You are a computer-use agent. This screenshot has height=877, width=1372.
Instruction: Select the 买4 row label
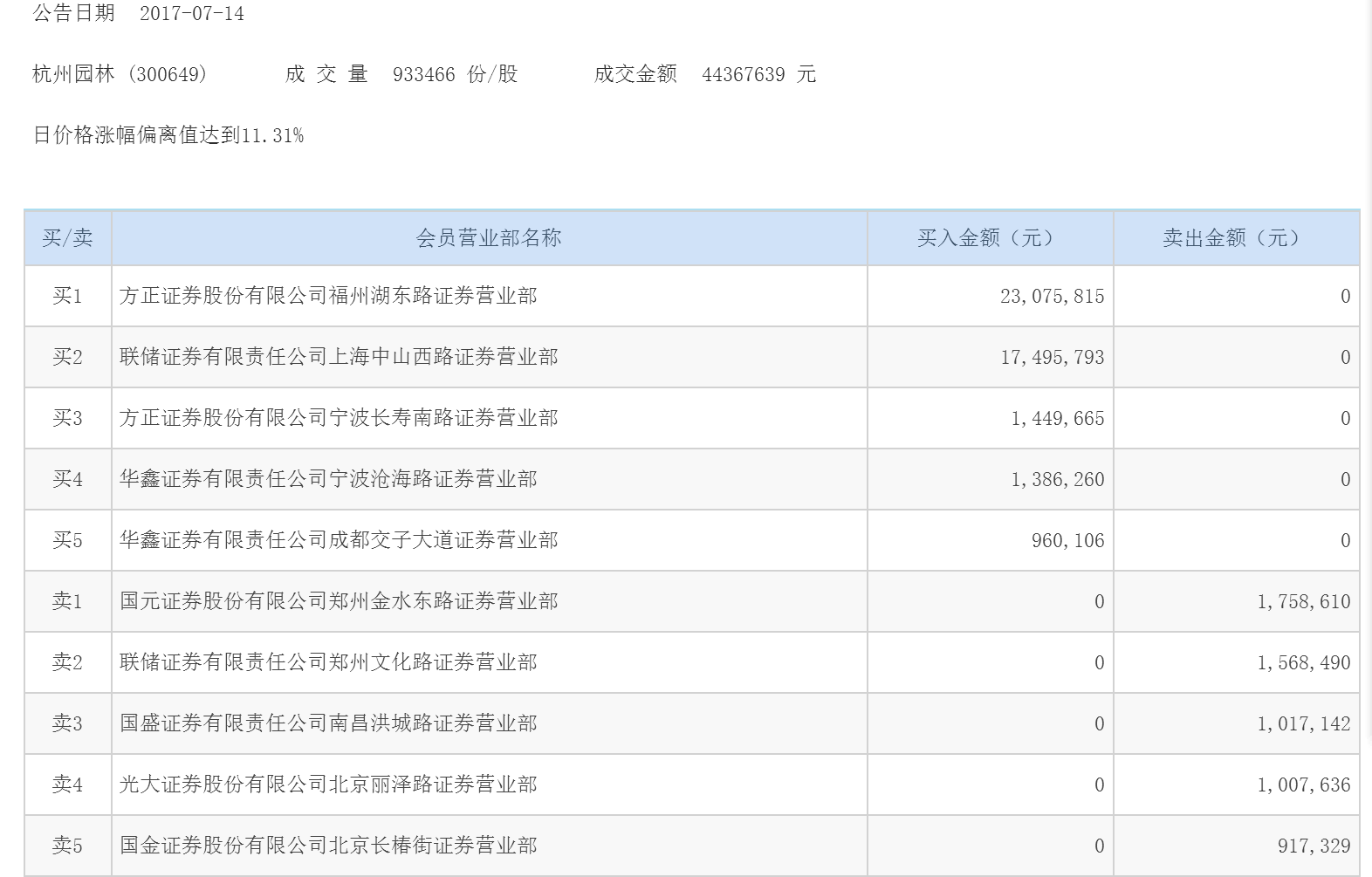(x=67, y=479)
